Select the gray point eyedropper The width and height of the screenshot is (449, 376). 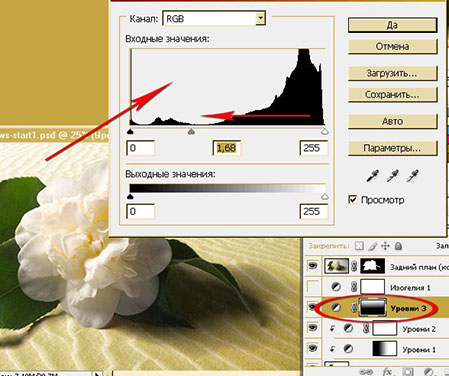point(393,176)
